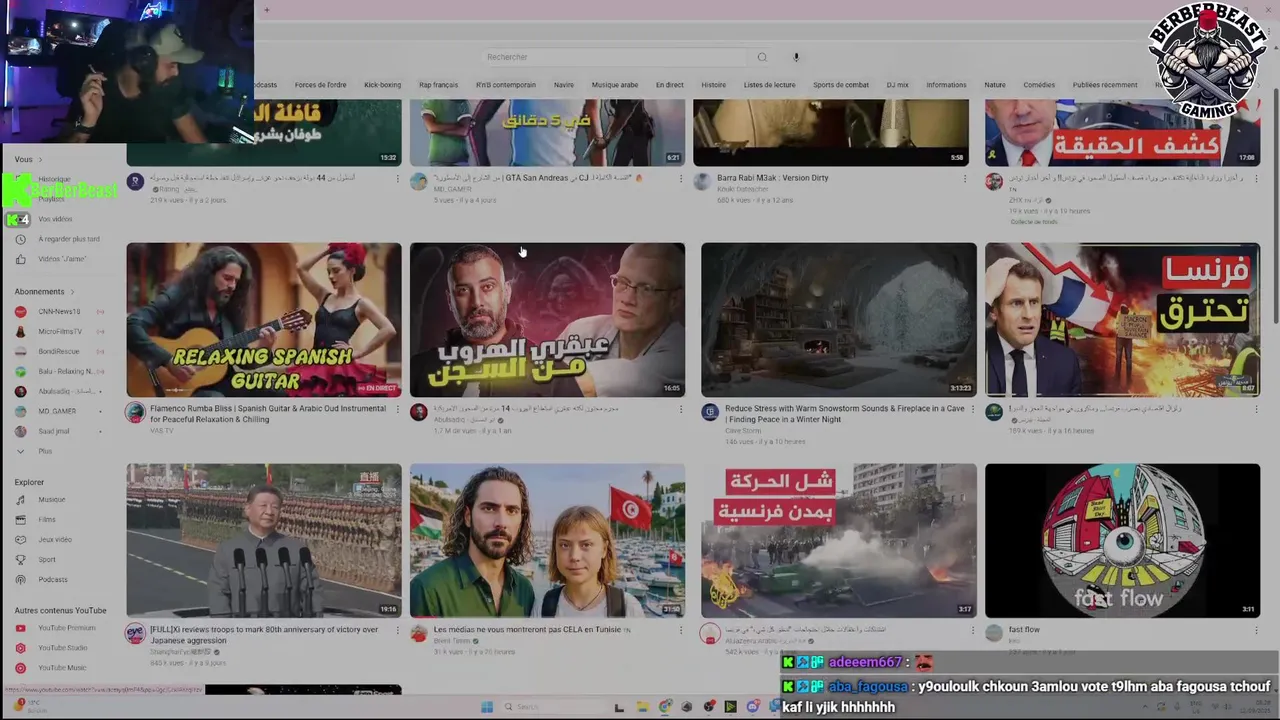Viewport: 1280px width, 720px height.
Task: Play the Xi reviews troops thumbnail
Action: [264, 540]
